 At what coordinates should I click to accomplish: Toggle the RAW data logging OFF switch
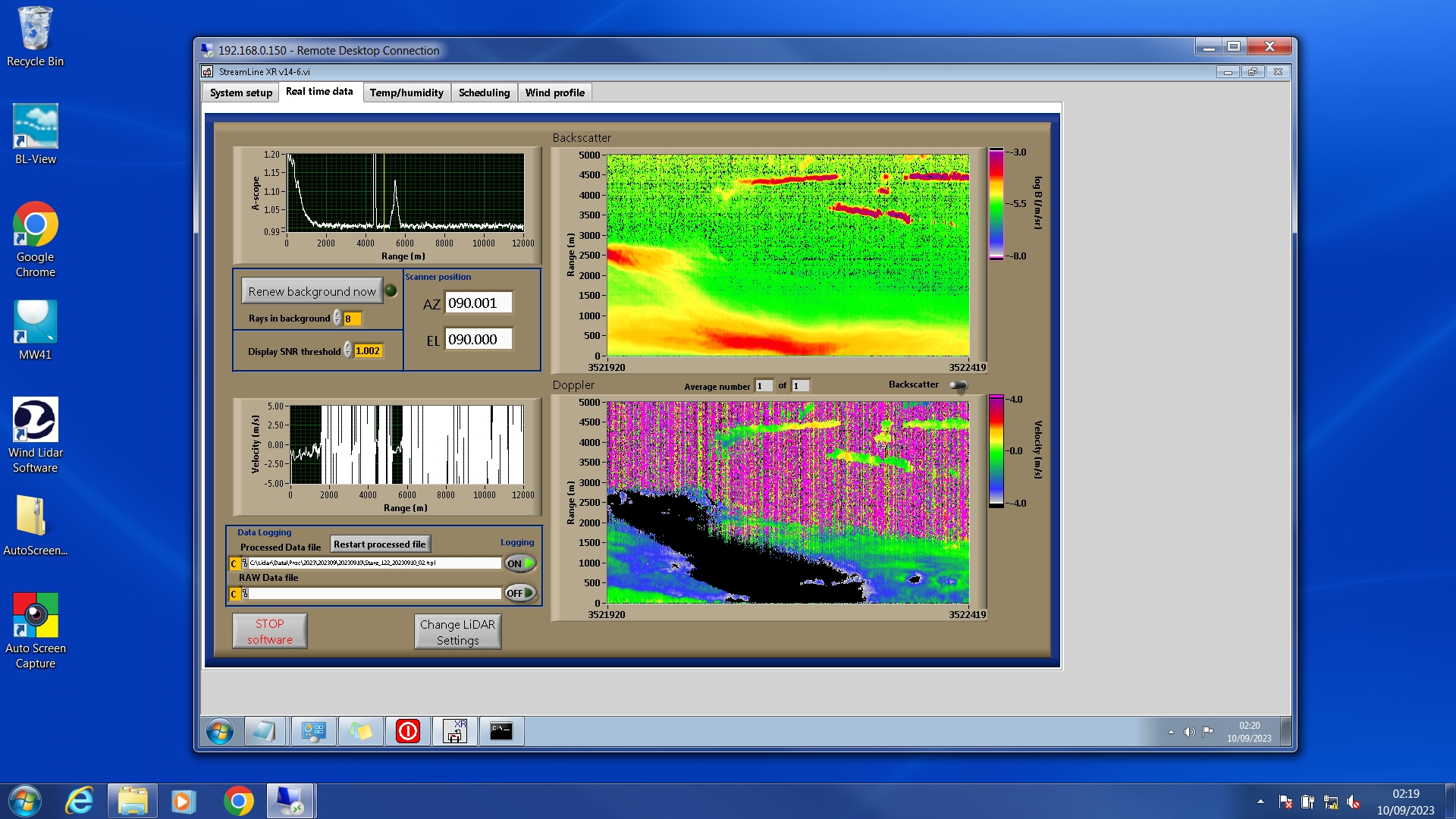click(520, 593)
